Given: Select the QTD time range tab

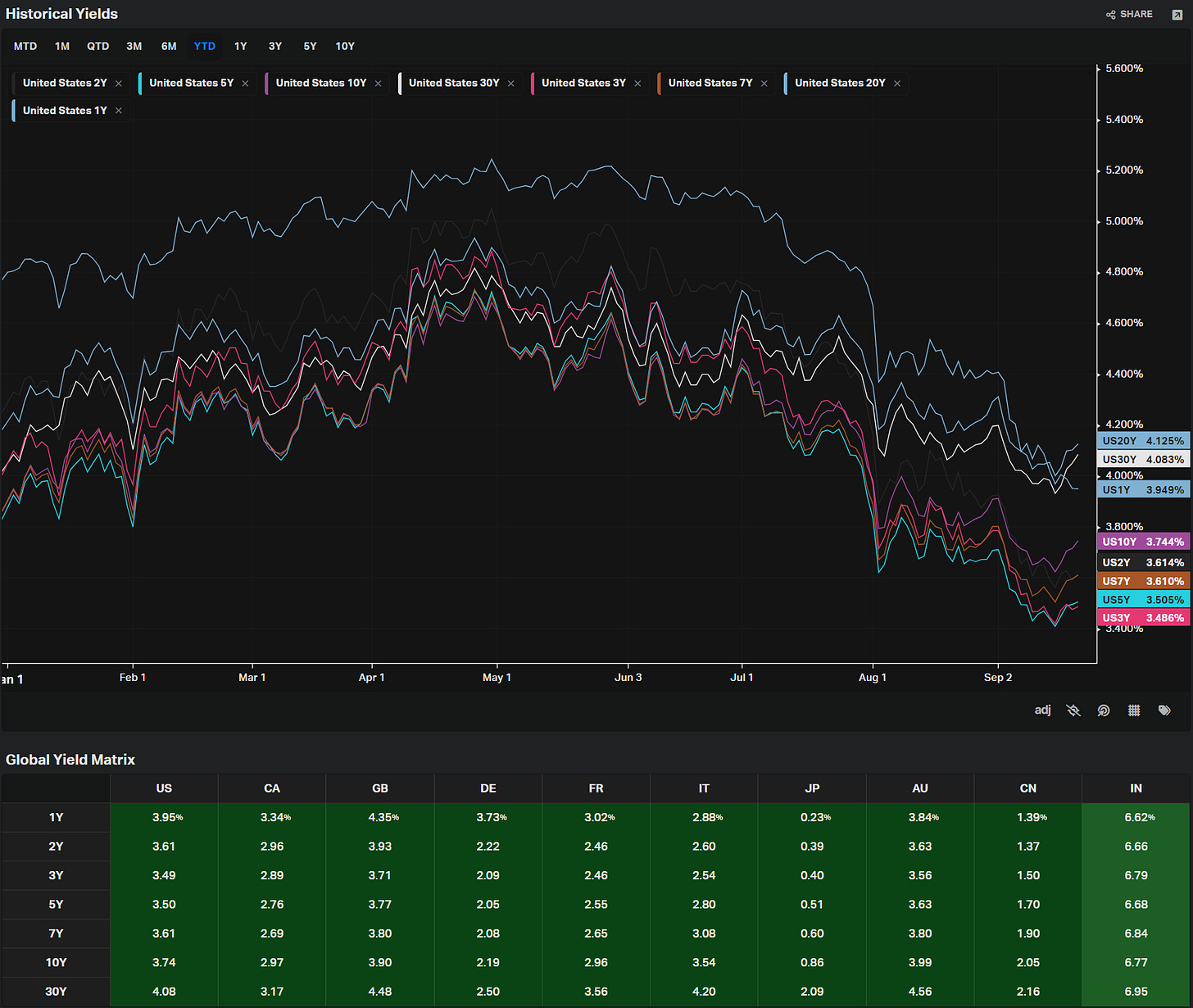Looking at the screenshot, I should (98, 46).
